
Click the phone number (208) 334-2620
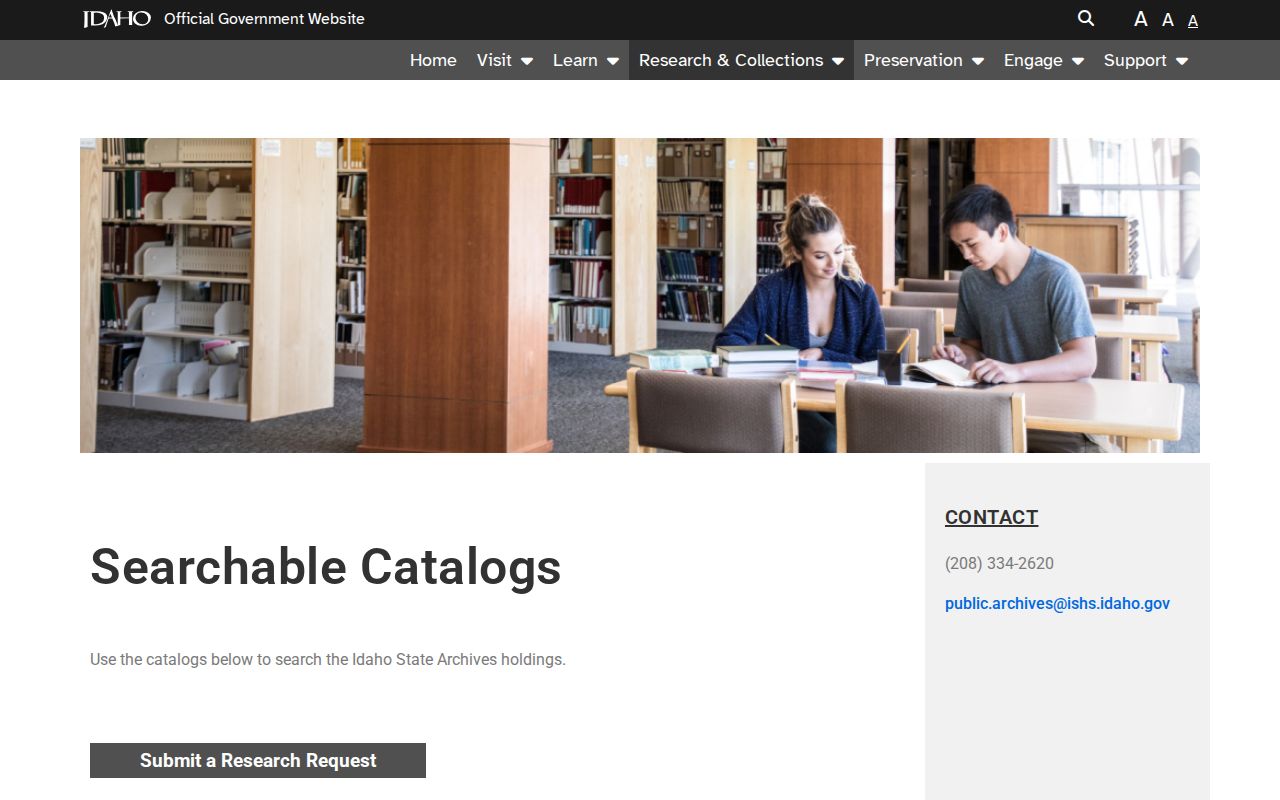click(999, 563)
